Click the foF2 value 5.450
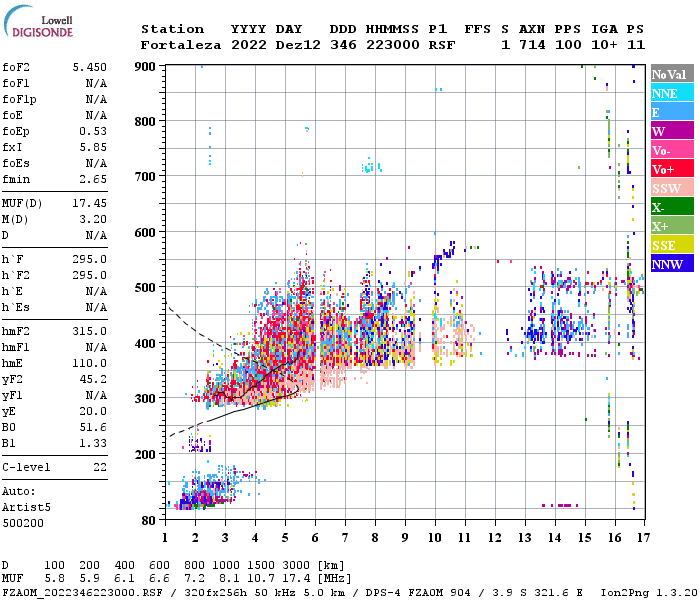The width and height of the screenshot is (700, 600). click(90, 67)
